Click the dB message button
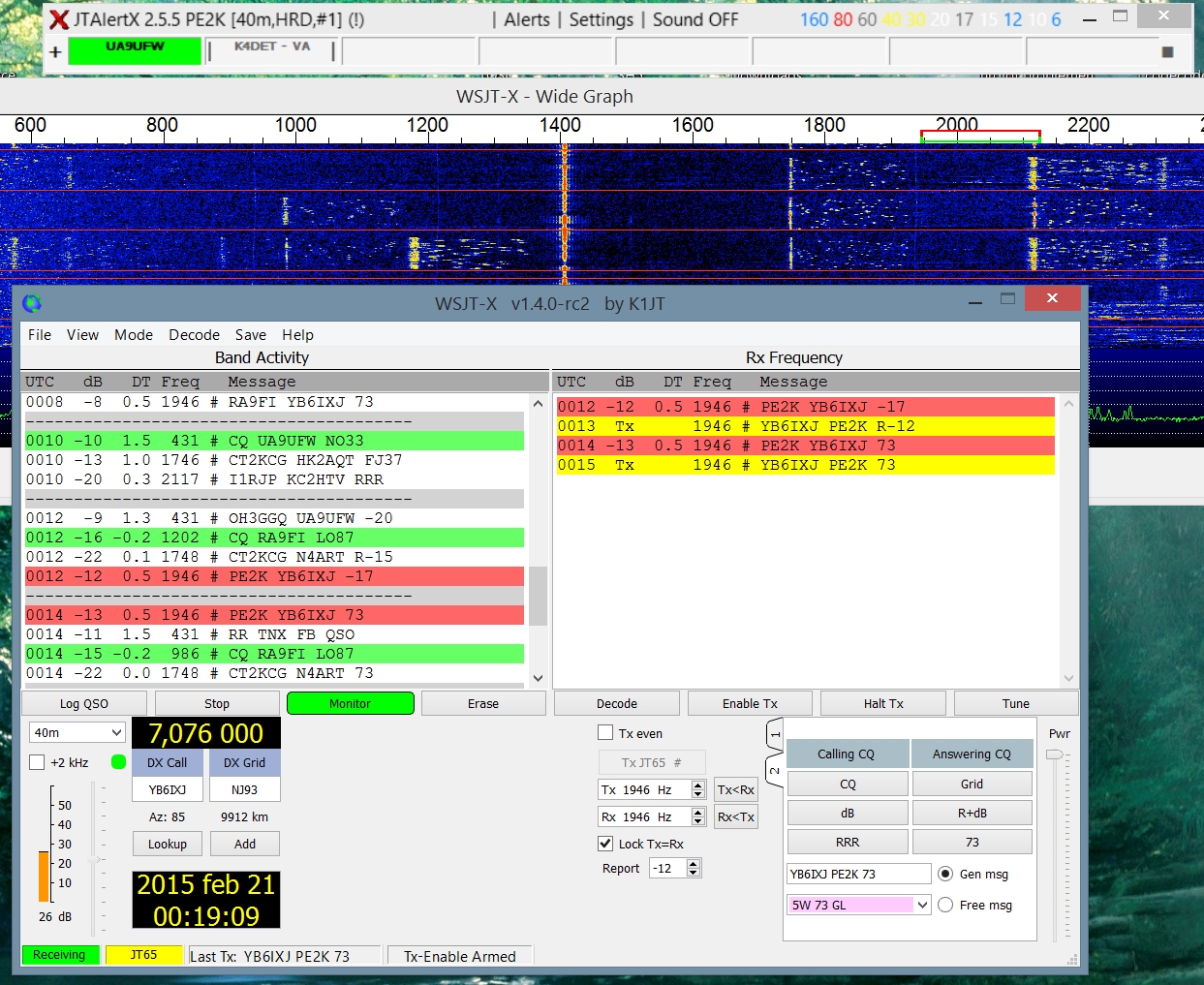Screen dimensions: 1204x985 [849, 813]
